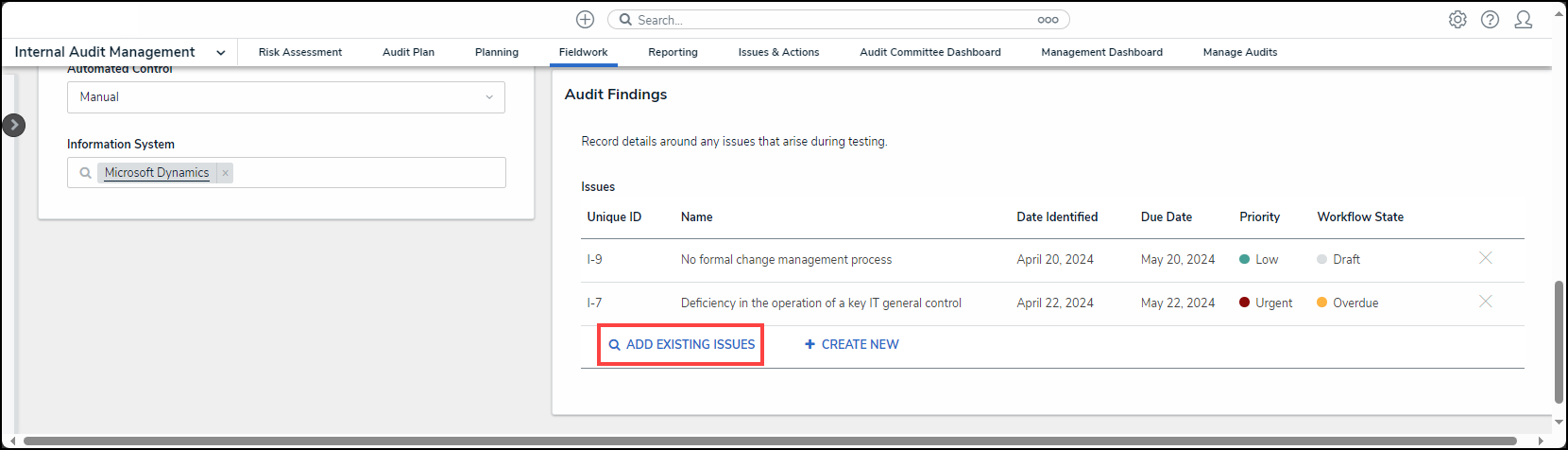Expand the left side panel arrow

14,125
